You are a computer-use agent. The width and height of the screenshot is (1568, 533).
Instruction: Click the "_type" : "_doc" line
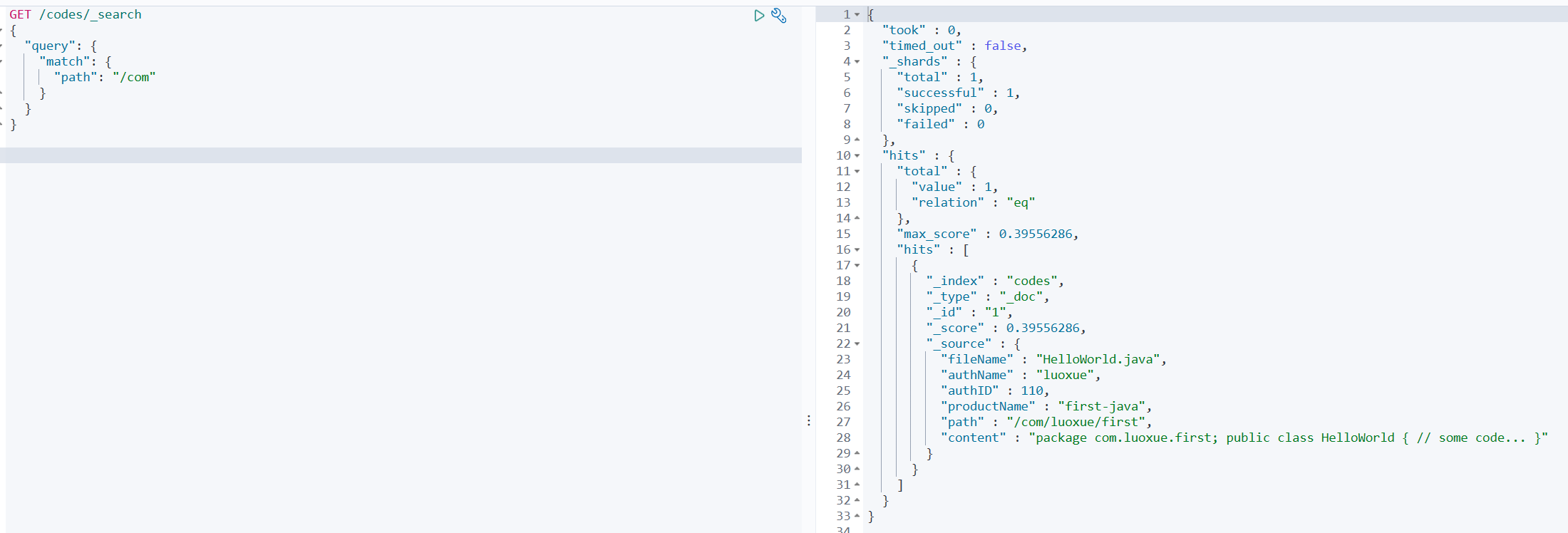click(x=987, y=296)
